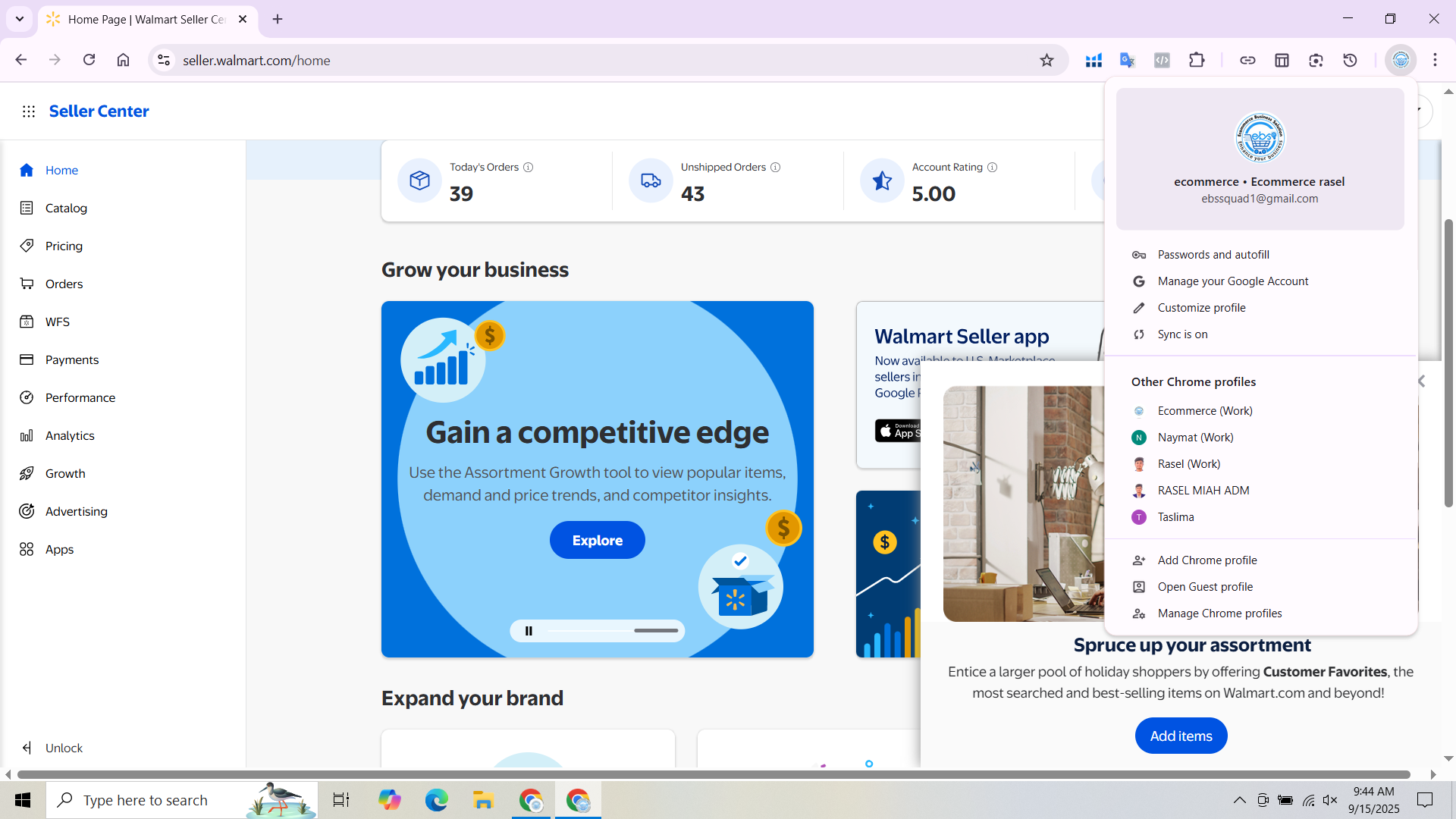Image resolution: width=1456 pixels, height=819 pixels.
Task: Click the volume icon in system tray
Action: 1330,800
